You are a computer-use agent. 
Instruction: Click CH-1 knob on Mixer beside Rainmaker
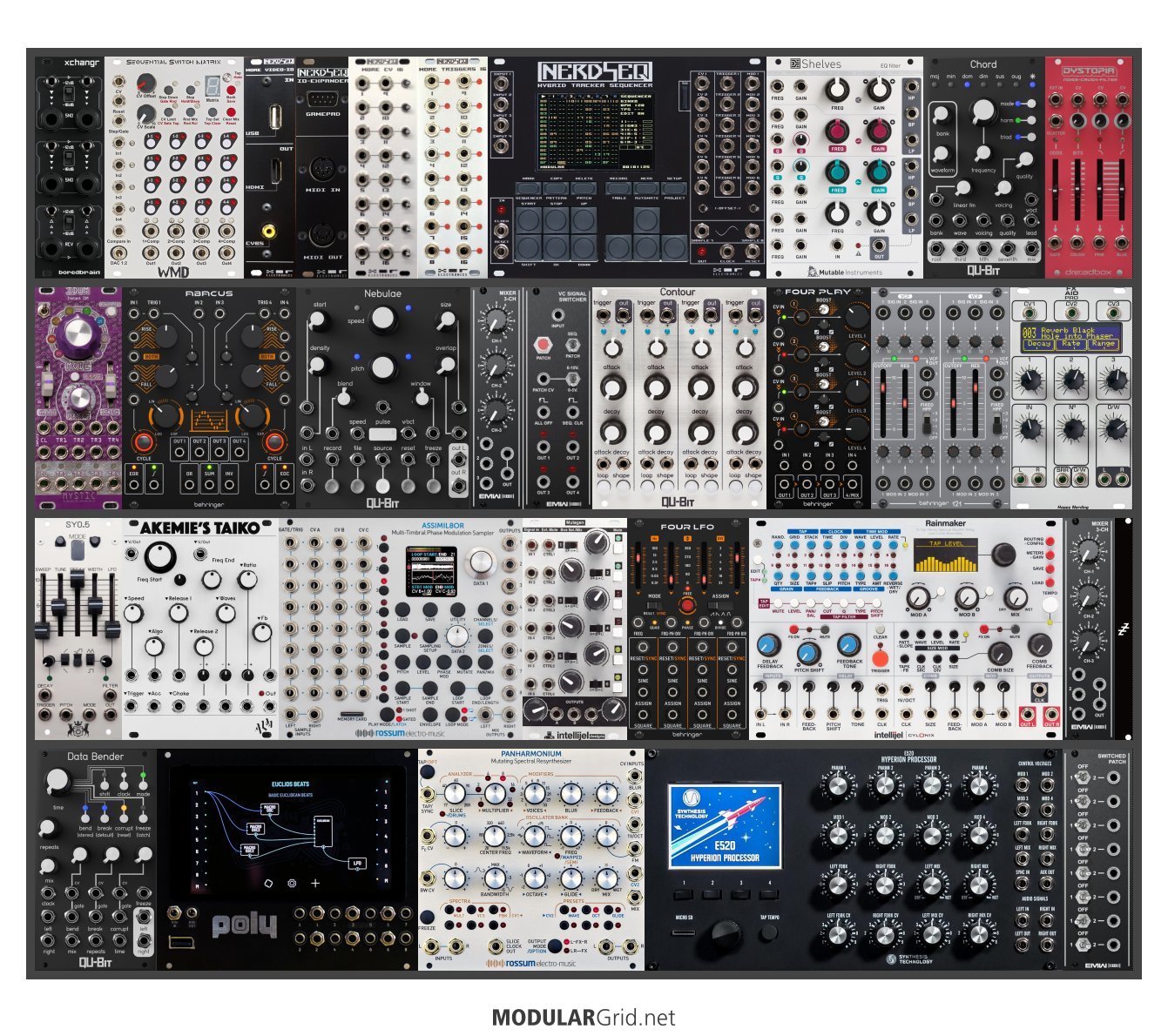(1089, 553)
